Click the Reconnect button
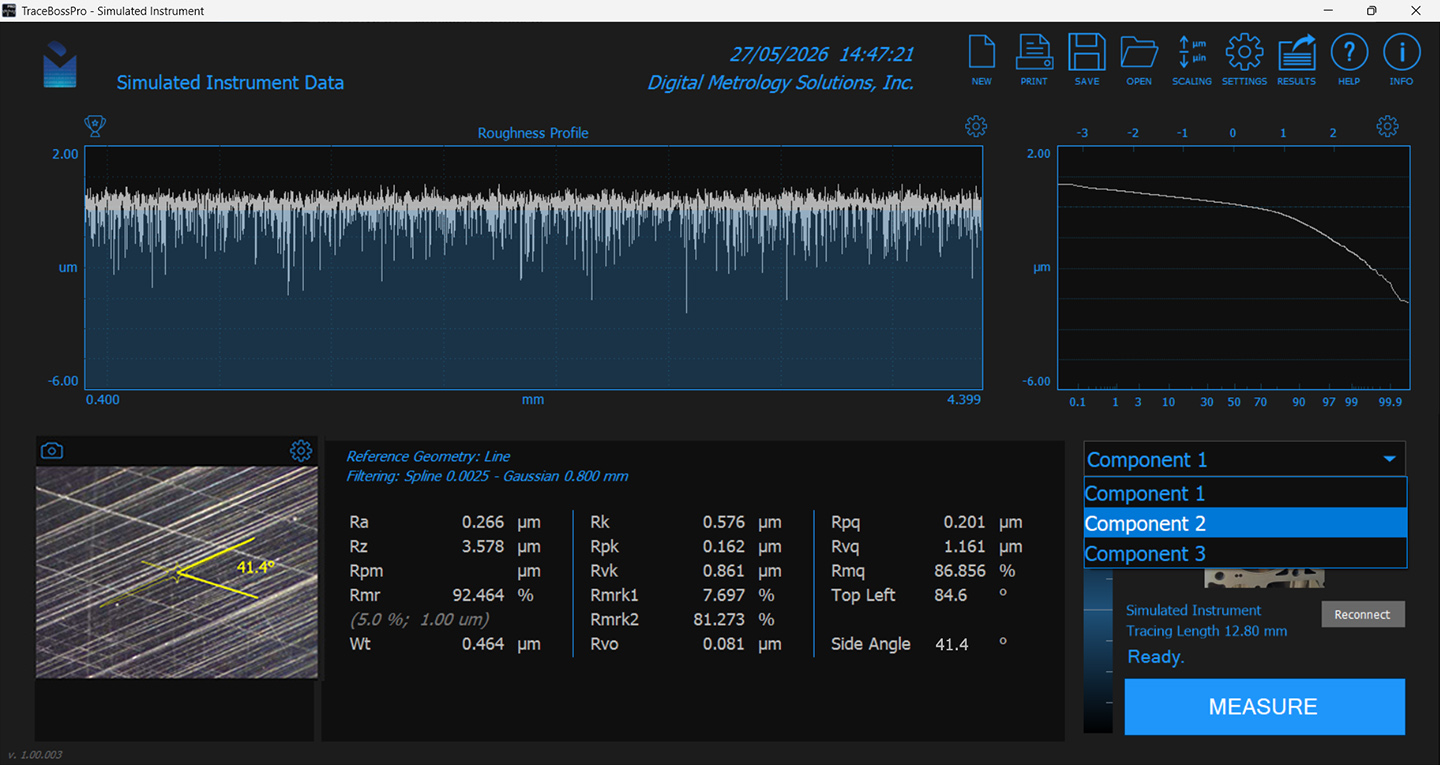The height and width of the screenshot is (765, 1440). click(1363, 614)
